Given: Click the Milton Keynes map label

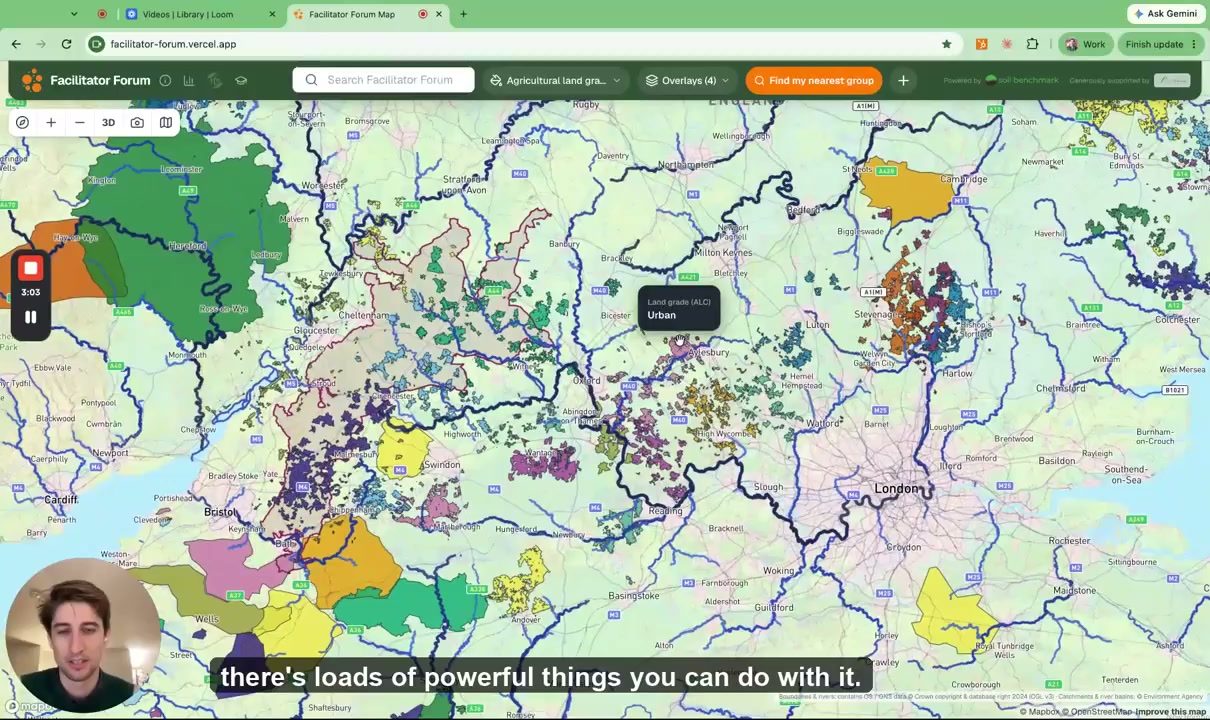Looking at the screenshot, I should coord(723,252).
